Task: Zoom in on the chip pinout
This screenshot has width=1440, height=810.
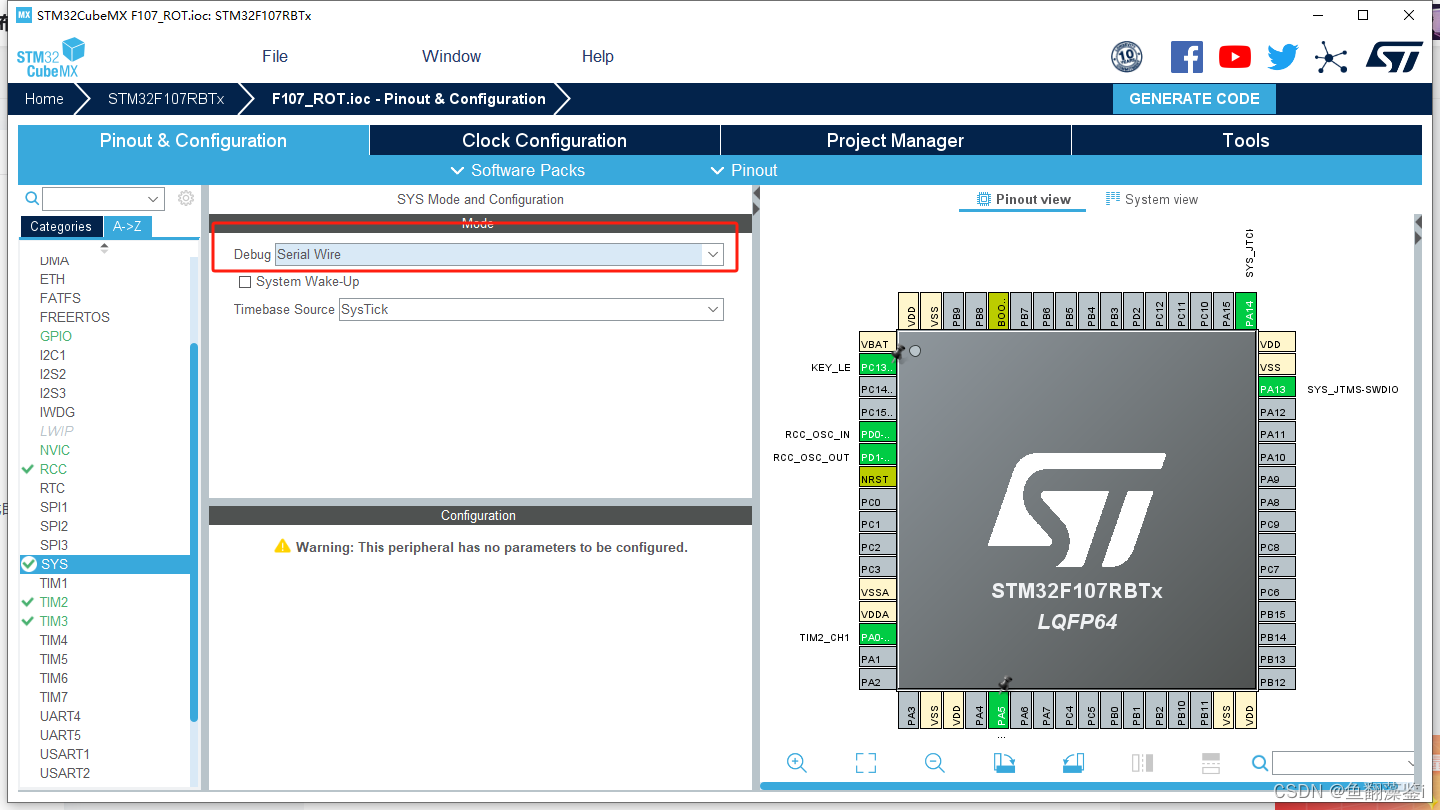Action: pos(797,763)
